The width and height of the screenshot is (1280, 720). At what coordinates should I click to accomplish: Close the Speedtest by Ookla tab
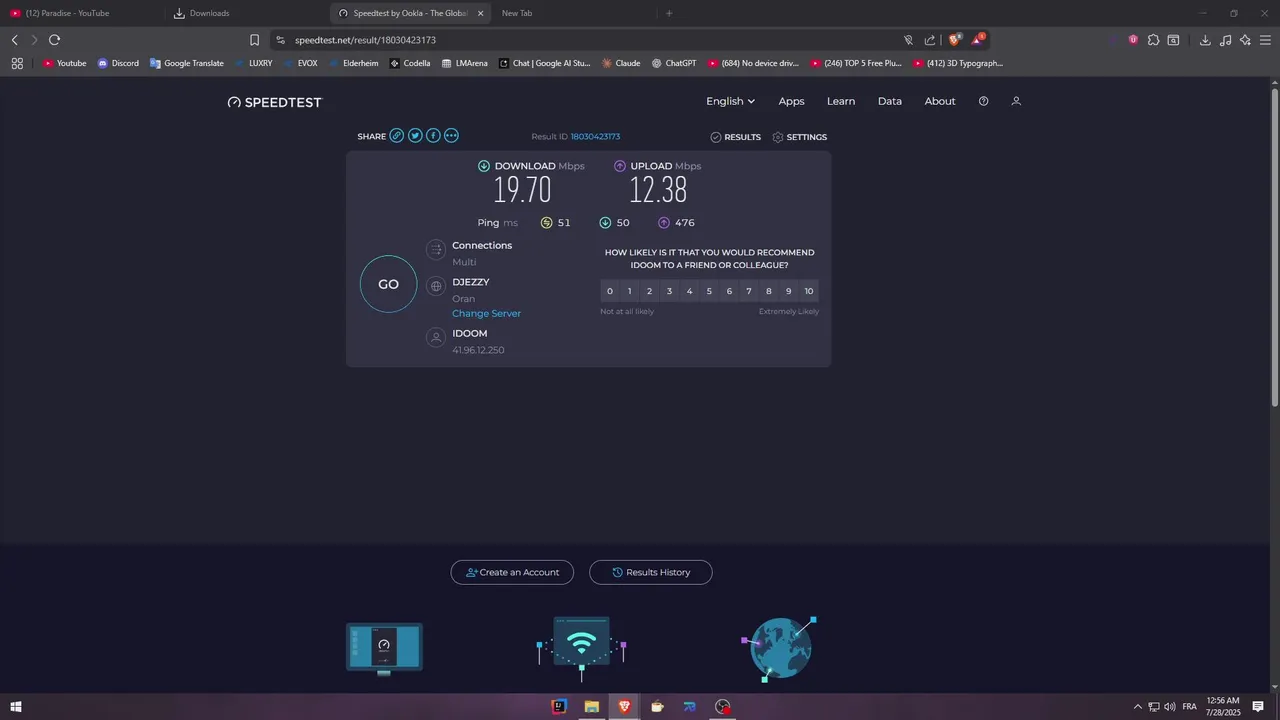[480, 13]
